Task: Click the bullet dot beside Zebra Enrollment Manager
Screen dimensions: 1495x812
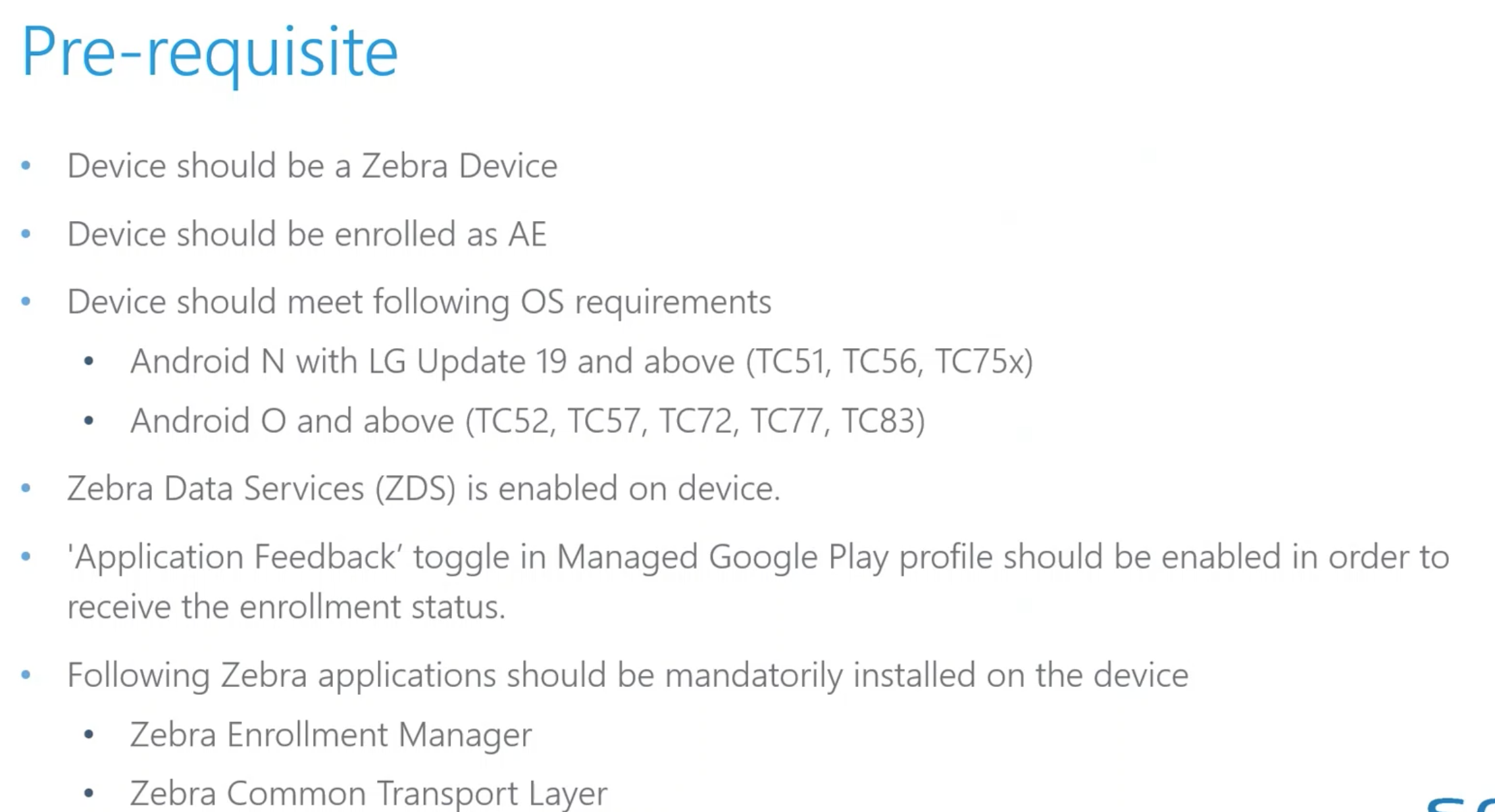Action: [89, 735]
